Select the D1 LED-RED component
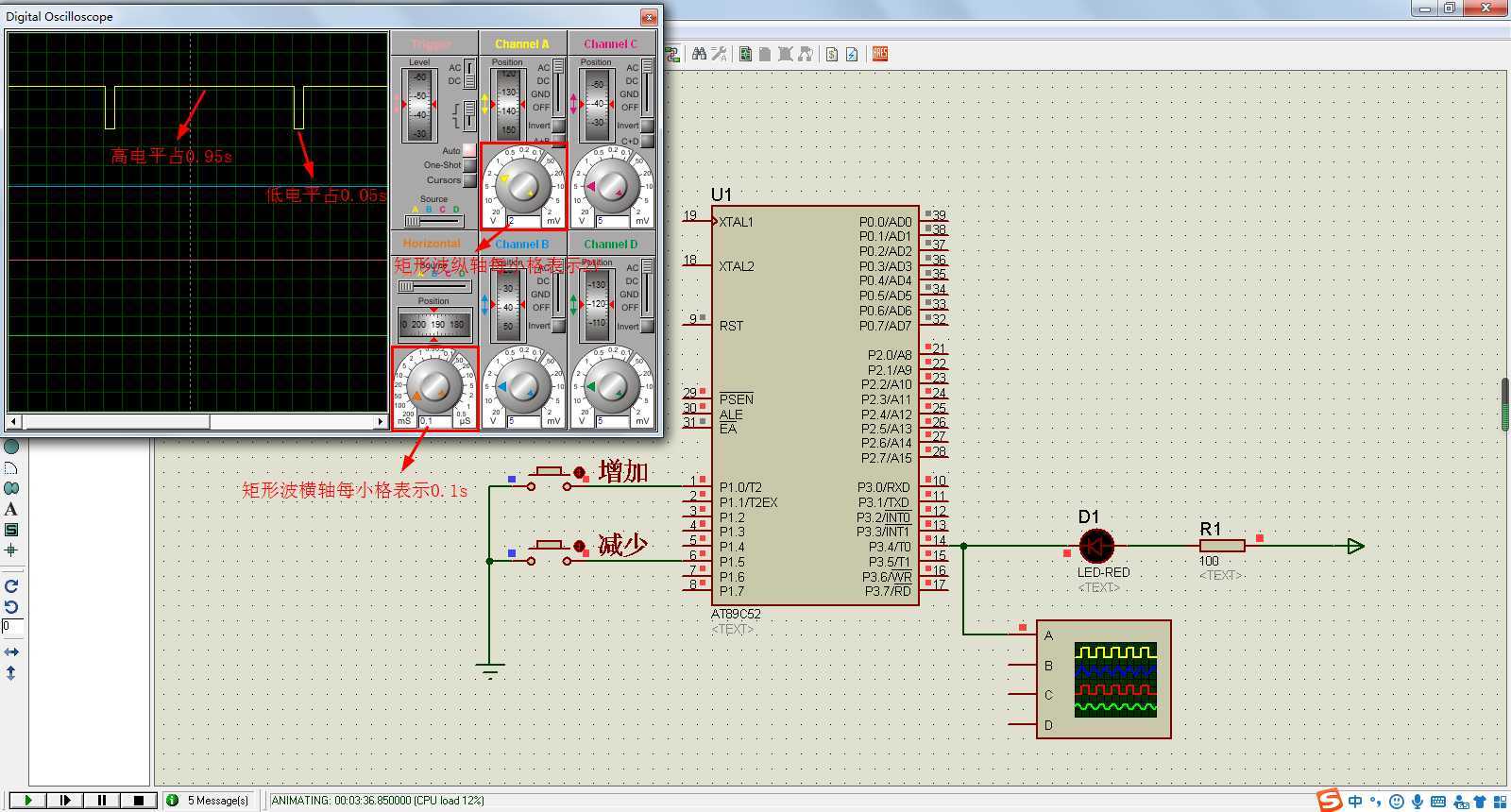 (1096, 546)
